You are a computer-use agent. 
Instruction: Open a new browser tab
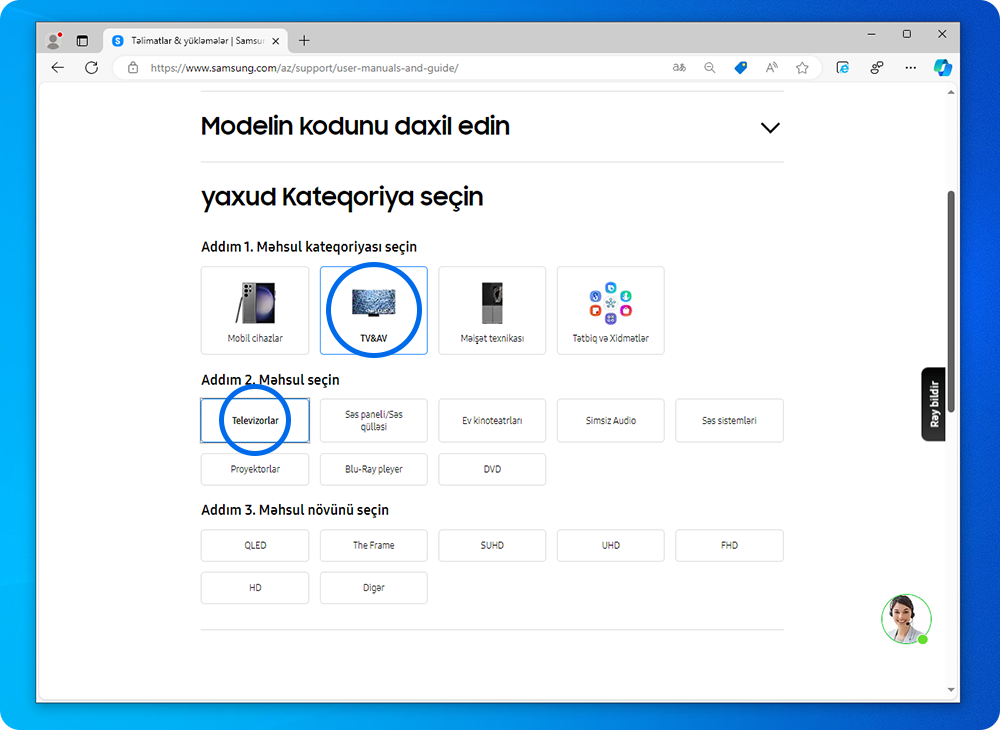[x=305, y=41]
